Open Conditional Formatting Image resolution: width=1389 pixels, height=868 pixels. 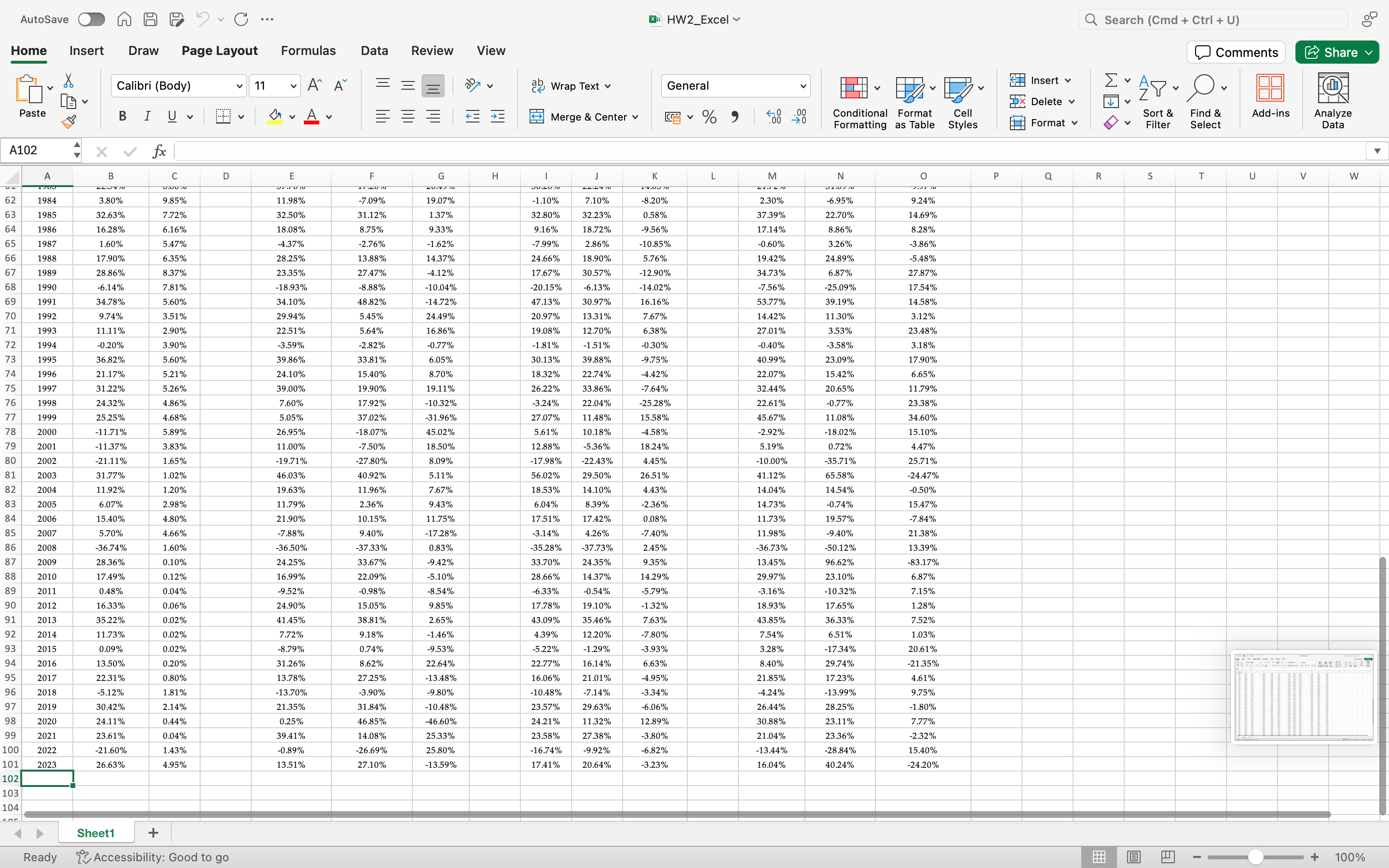coord(859,102)
